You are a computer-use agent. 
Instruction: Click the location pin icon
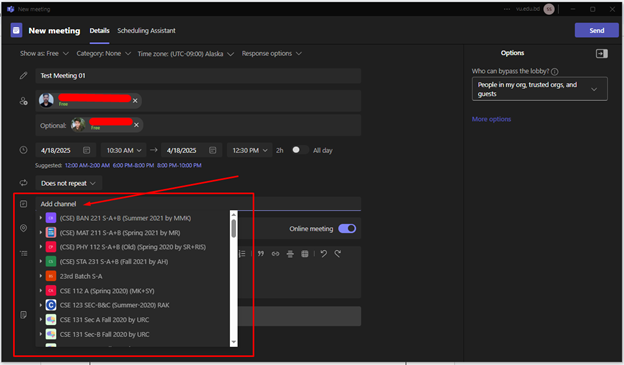[x=23, y=228]
